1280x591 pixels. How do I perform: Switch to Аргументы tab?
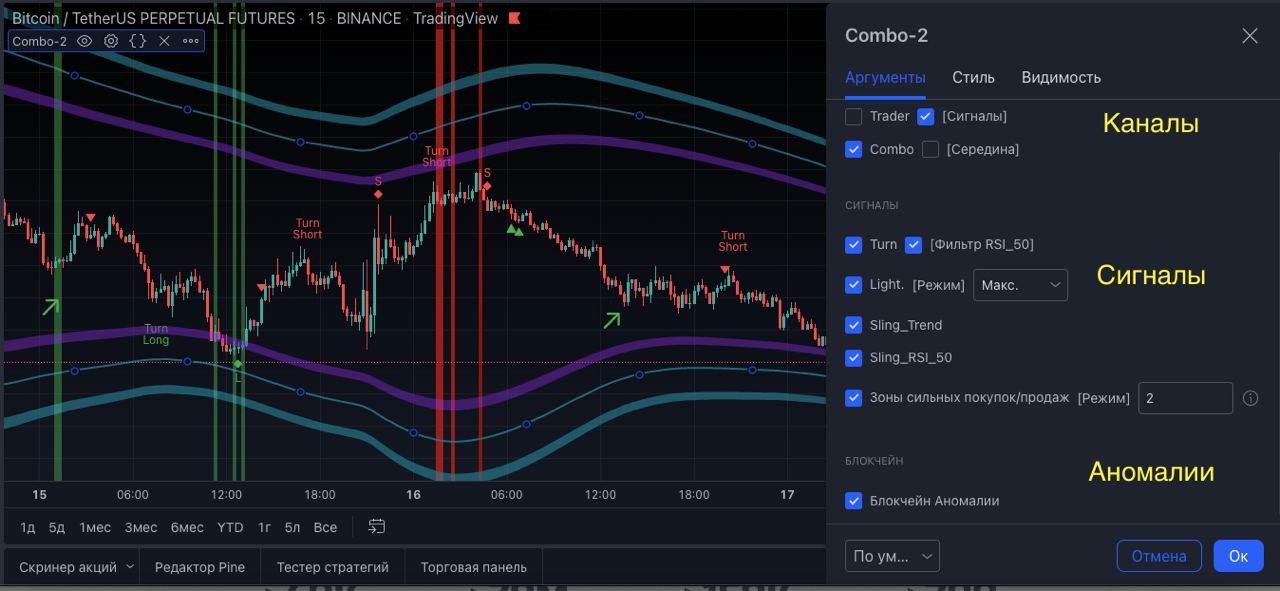885,77
